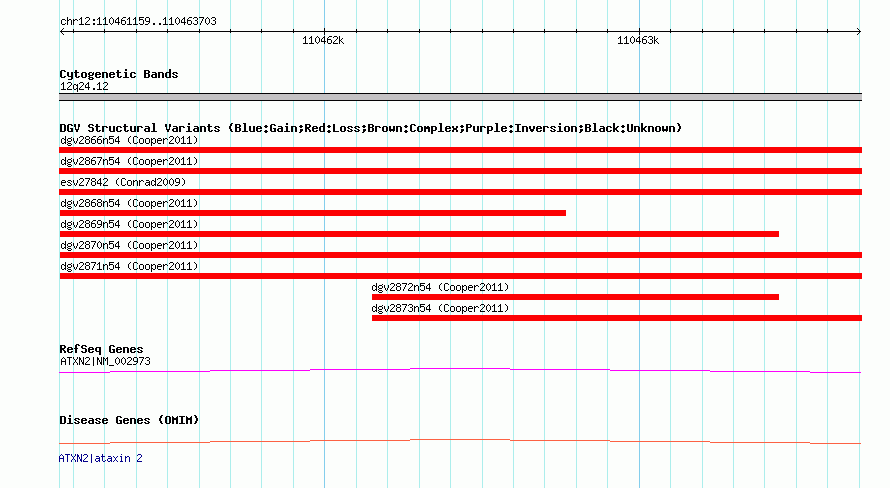Select the orange OMIM disease gene line
This screenshot has width=890, height=488.
(x=460, y=441)
